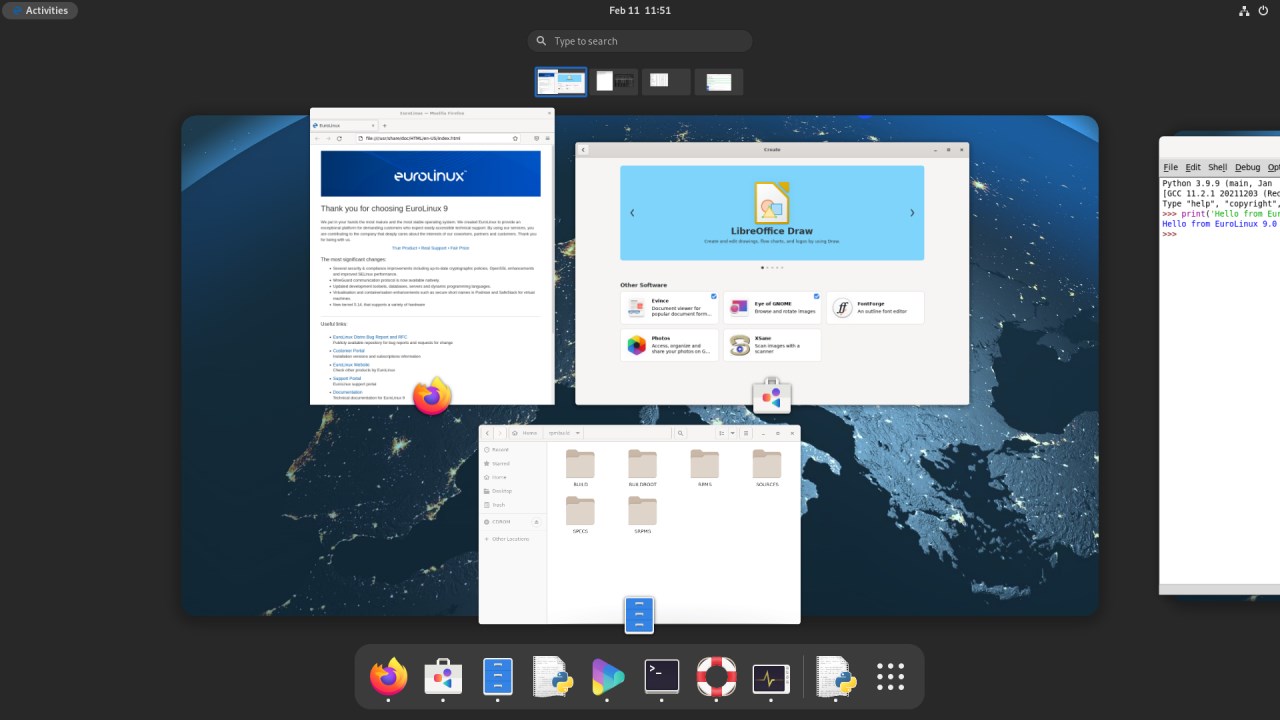Select the EuroLinux tab in the Firefox window
Viewport: 1280px width, 720px height.
344,126
